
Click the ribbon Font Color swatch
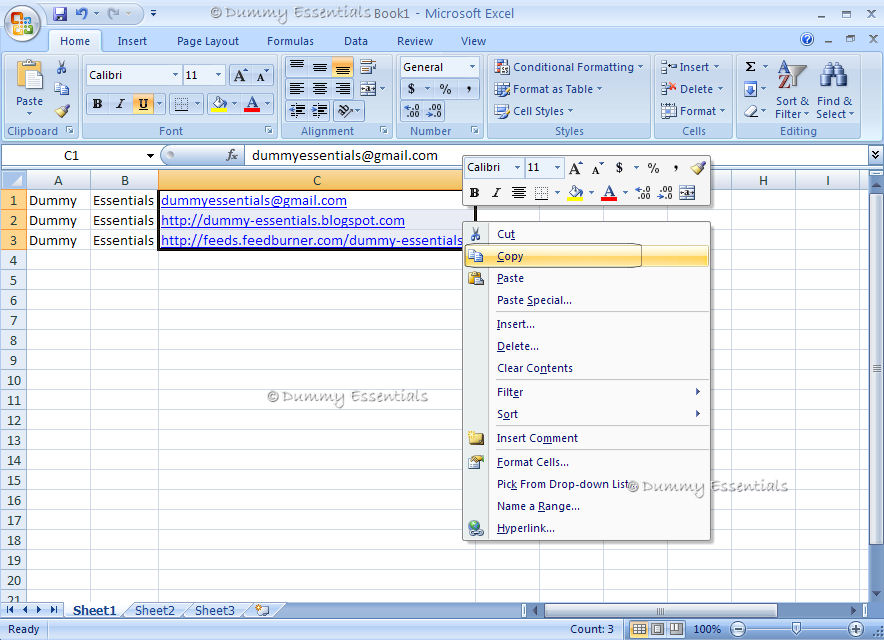252,104
